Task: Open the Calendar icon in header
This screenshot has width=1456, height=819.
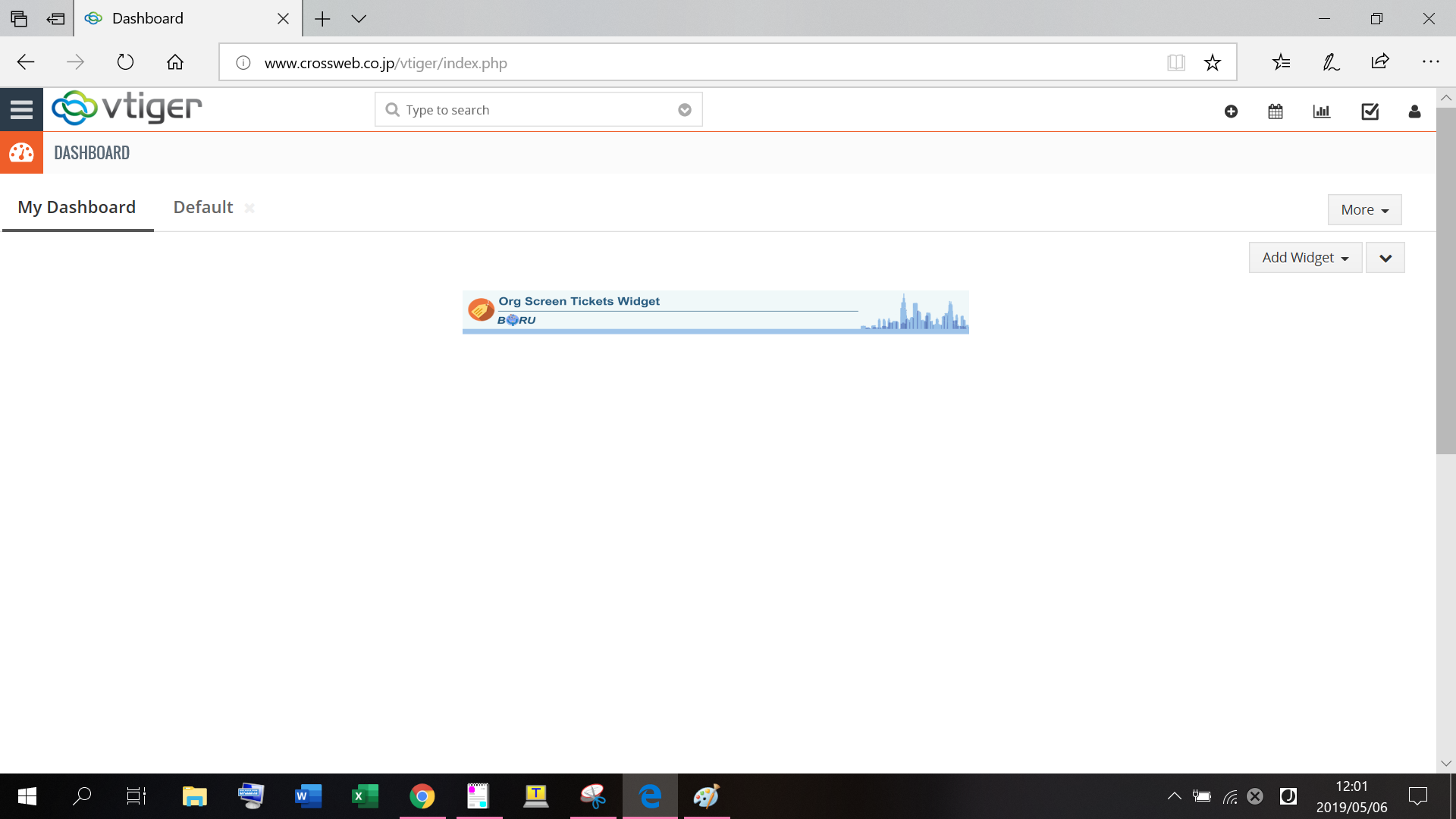Action: [x=1276, y=111]
